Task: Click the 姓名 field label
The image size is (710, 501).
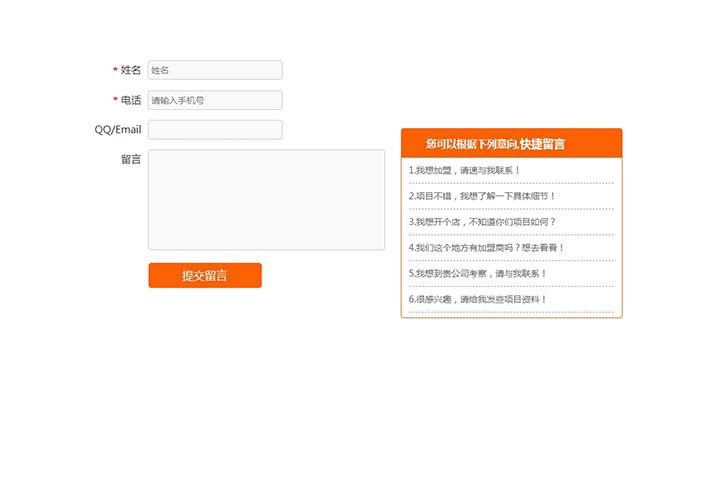Action: (x=130, y=70)
